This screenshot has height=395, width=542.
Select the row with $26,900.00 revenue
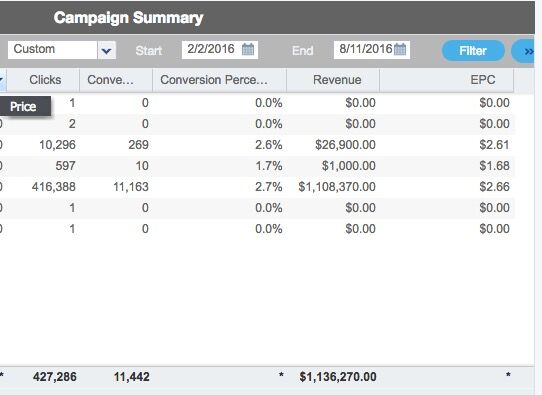[257, 145]
